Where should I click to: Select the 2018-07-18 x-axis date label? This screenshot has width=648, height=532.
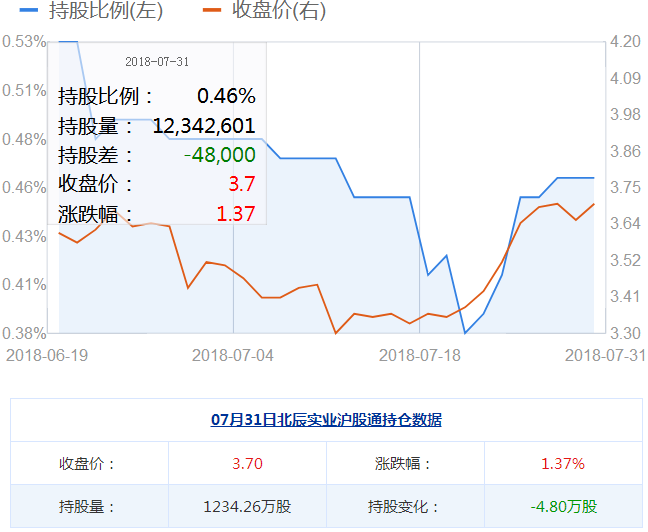(x=419, y=355)
